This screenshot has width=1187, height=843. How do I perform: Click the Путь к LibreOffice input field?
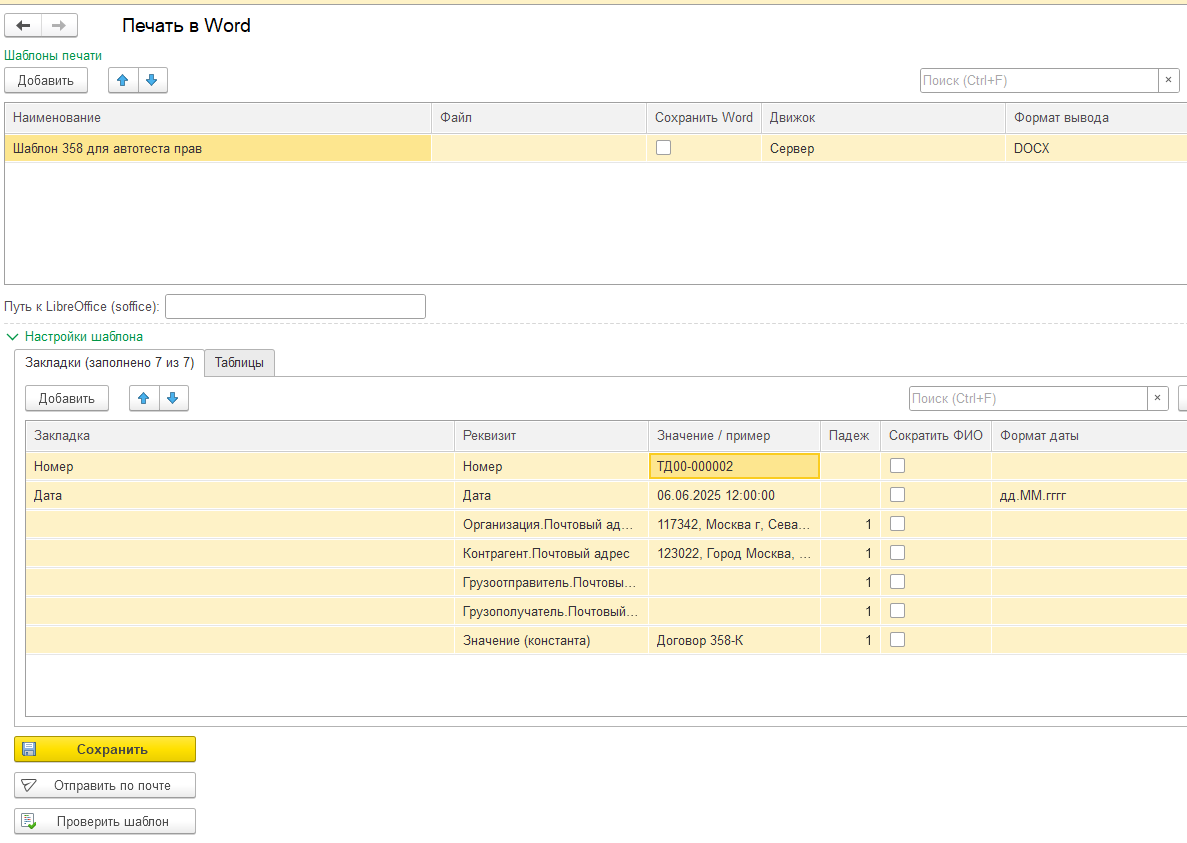295,306
